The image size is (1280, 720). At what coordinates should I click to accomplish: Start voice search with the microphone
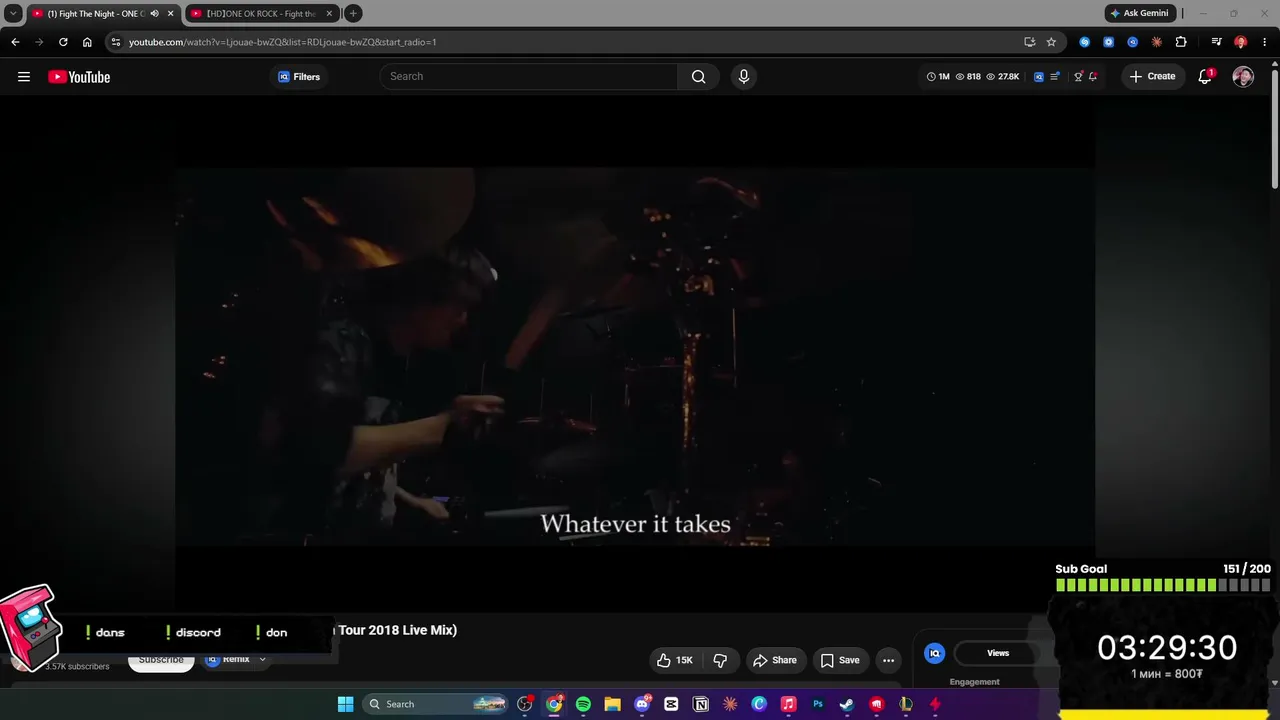point(743,77)
